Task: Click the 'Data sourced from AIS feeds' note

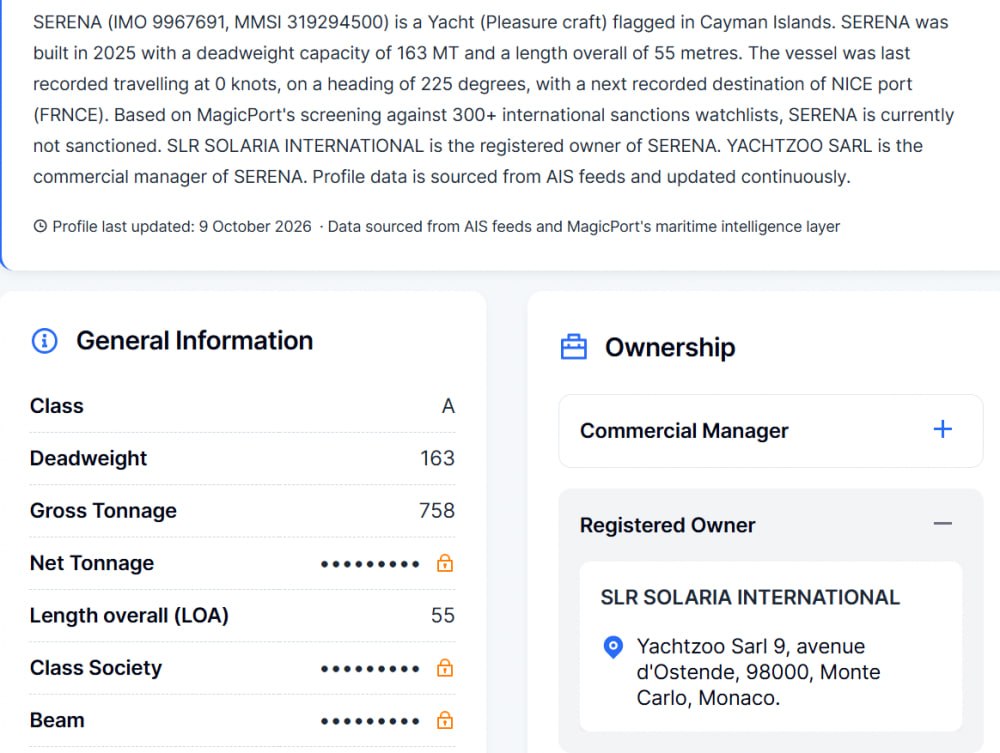Action: coord(584,226)
